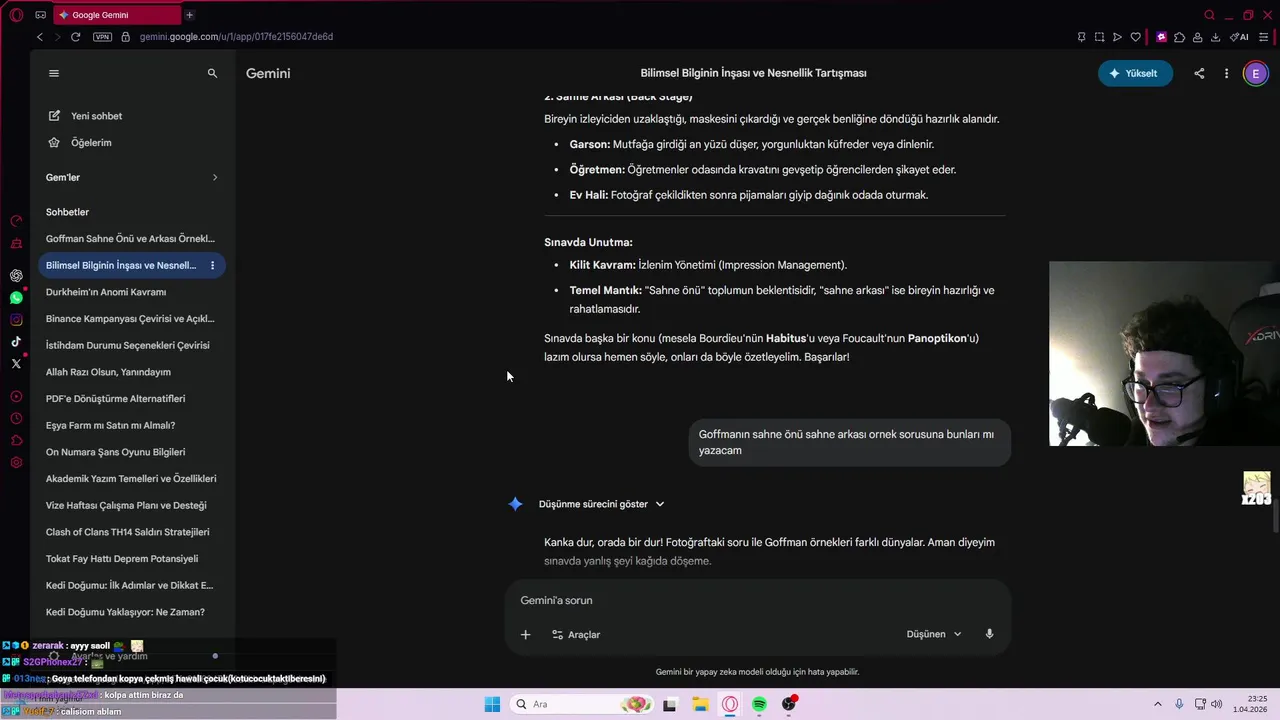Click the Windows taskbar search box Ara
The image size is (1280, 720).
(x=582, y=704)
